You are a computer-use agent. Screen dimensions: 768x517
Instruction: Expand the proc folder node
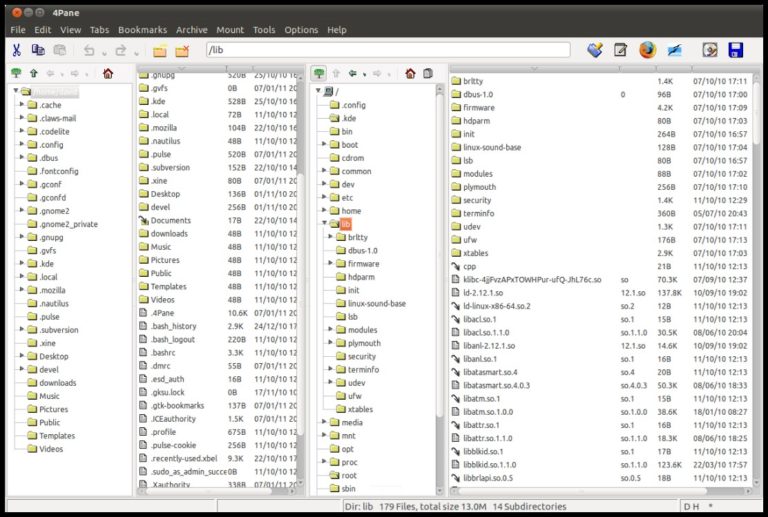pyautogui.click(x=324, y=462)
